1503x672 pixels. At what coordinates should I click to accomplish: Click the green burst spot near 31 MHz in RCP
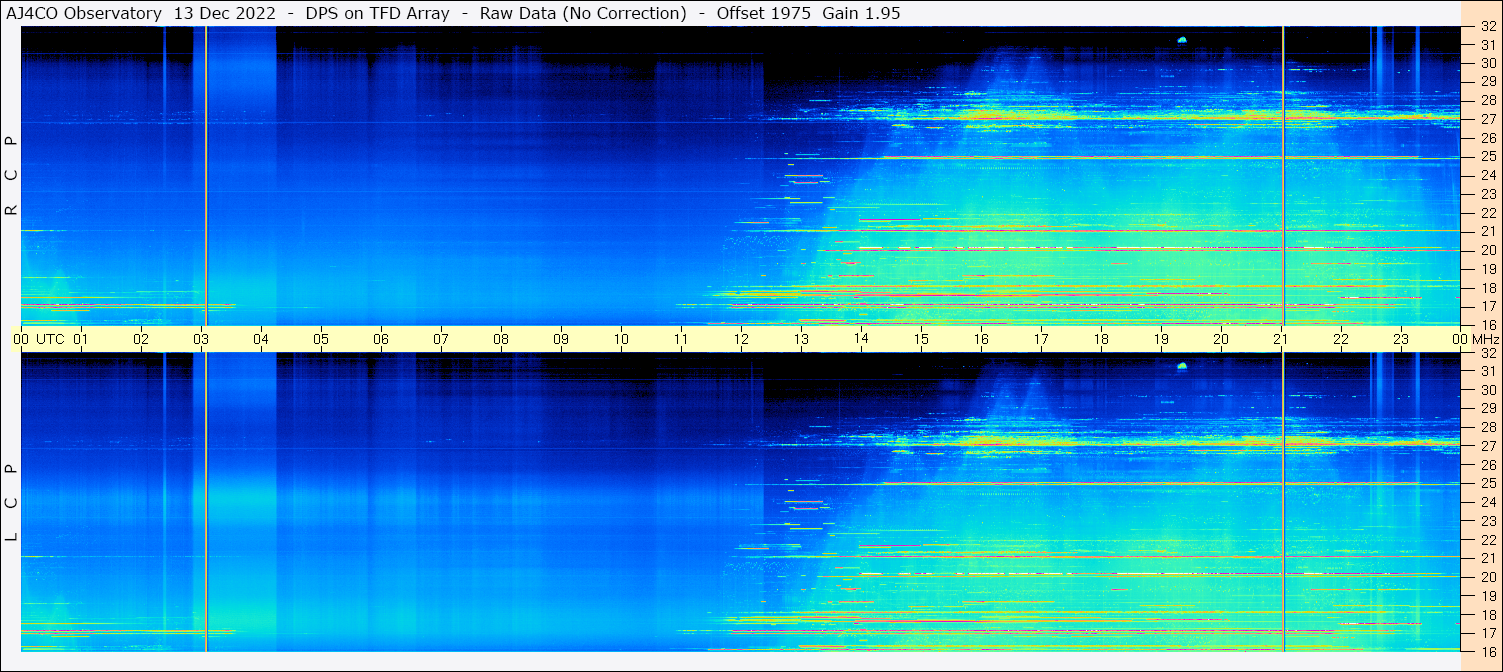click(1182, 40)
